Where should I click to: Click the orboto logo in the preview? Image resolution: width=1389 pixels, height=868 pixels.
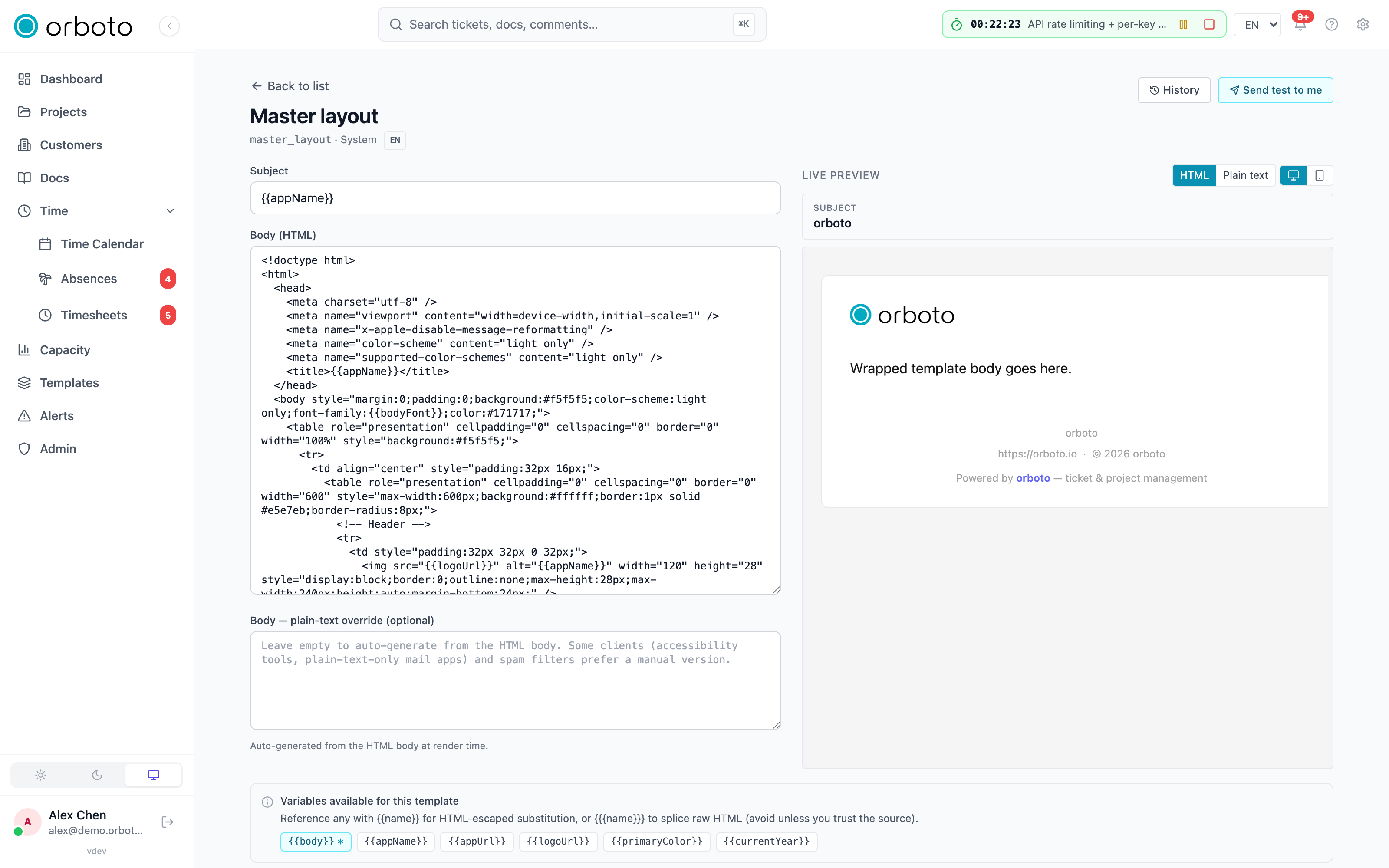[x=902, y=315]
